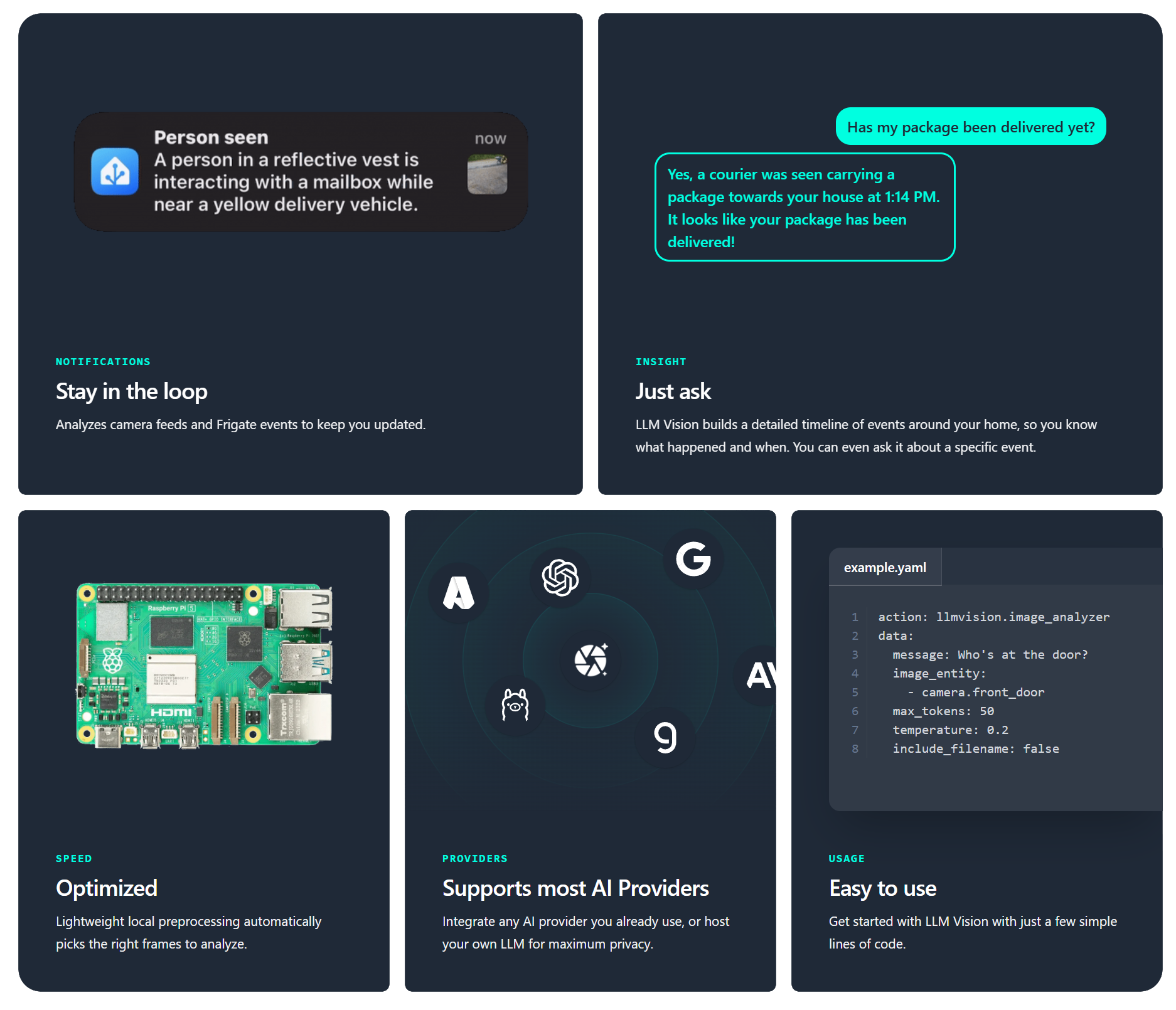Screen dimensions: 1176x1010
Task: Click the OpenAI logo icon
Action: click(x=560, y=577)
